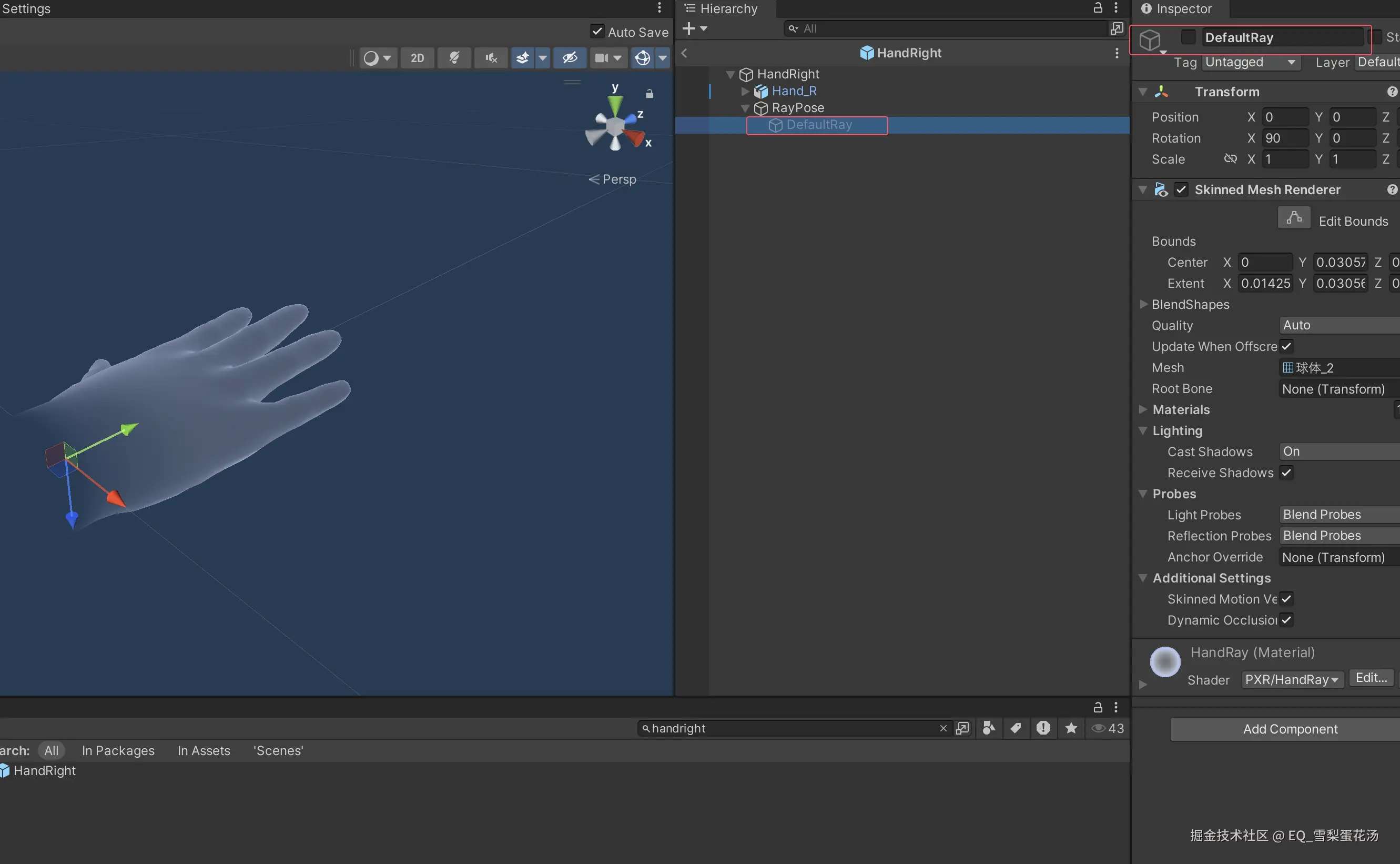
Task: Switch search filter to In Assets
Action: tap(204, 750)
